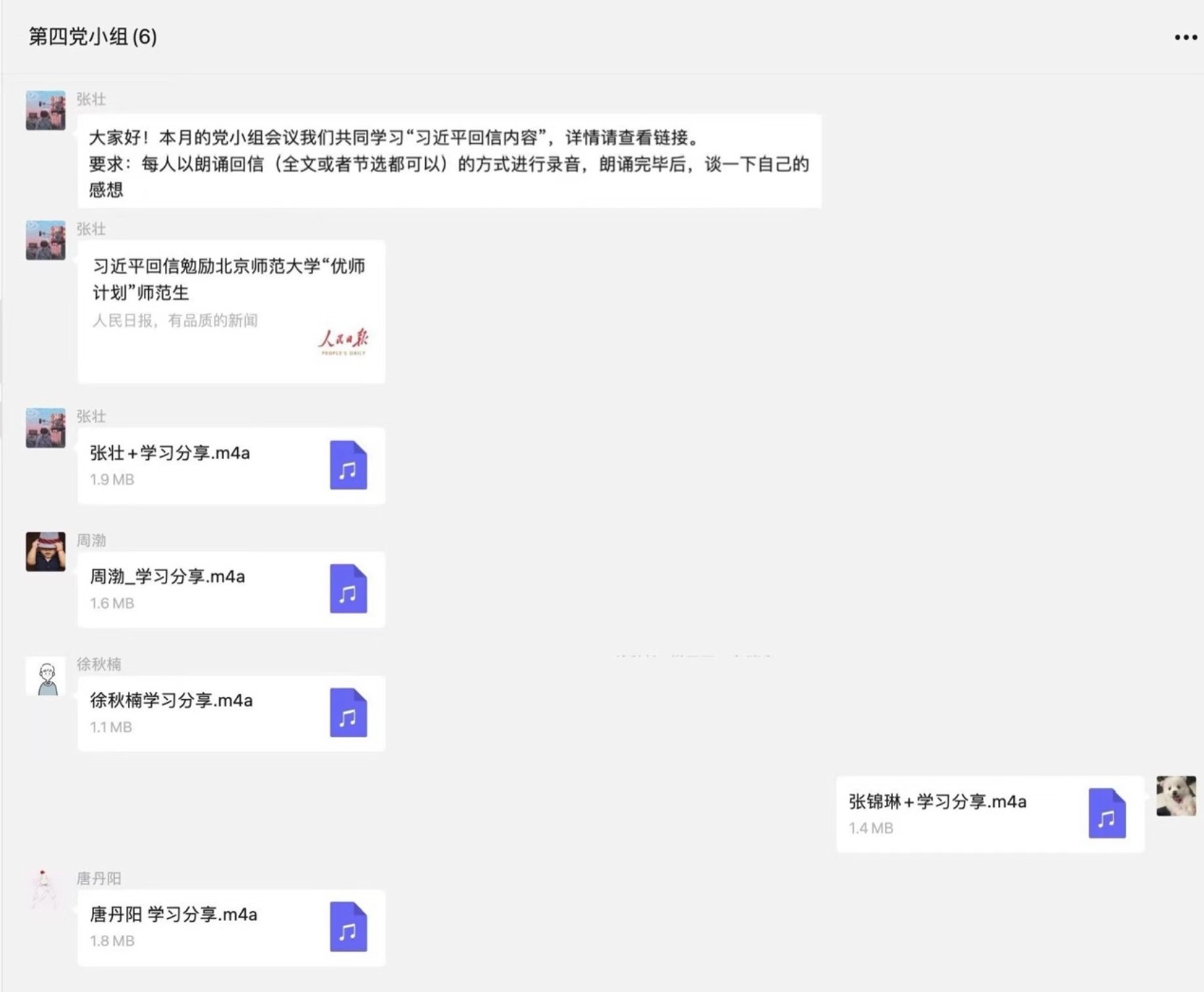Click the music icon on 徐秋楠学习分享.m4a

[x=349, y=714]
